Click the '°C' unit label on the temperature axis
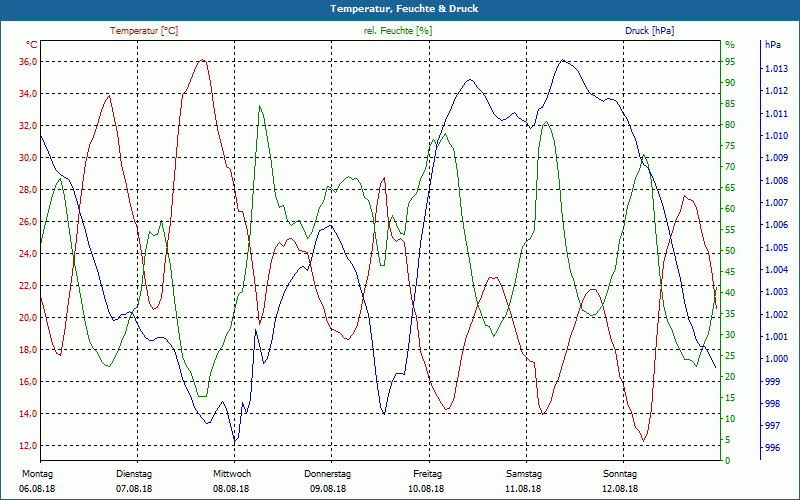800x500 pixels. point(32,45)
